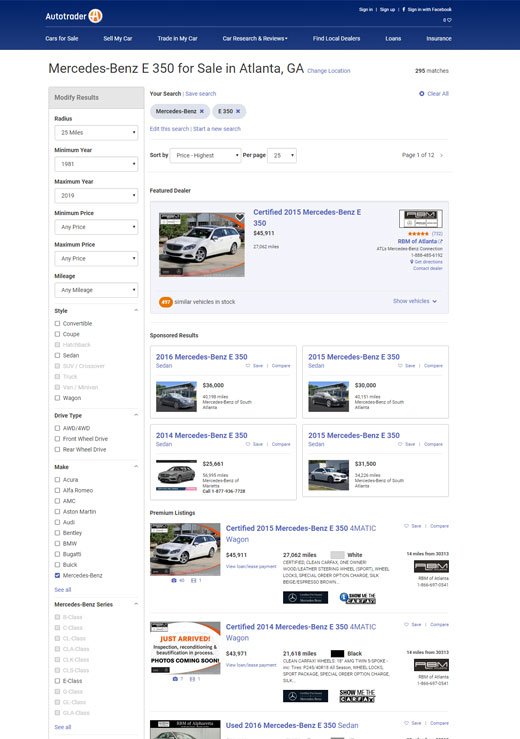
Task: Remove the E 350 search chip
Action: (238, 111)
